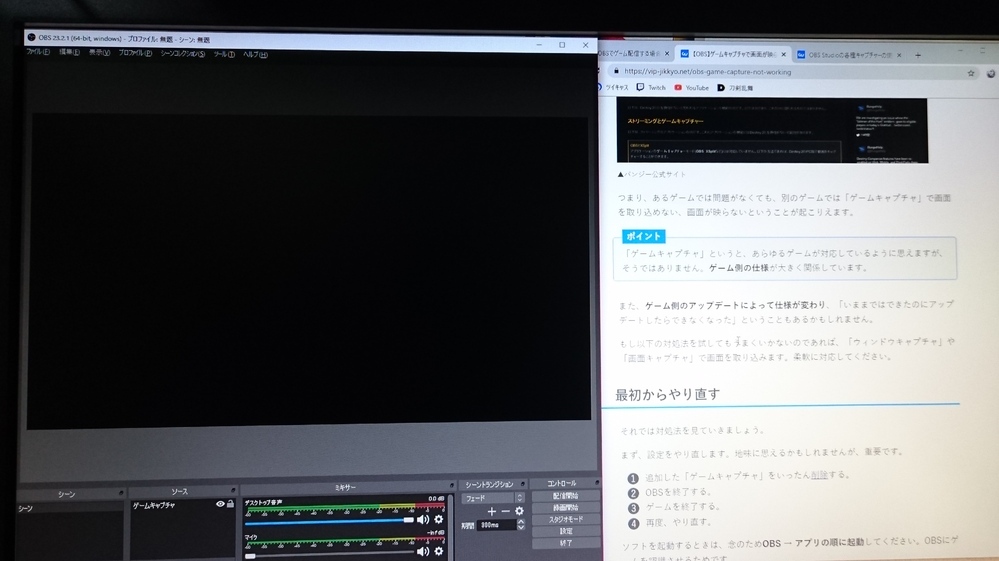Open the フェード transition dropdown

(494, 498)
